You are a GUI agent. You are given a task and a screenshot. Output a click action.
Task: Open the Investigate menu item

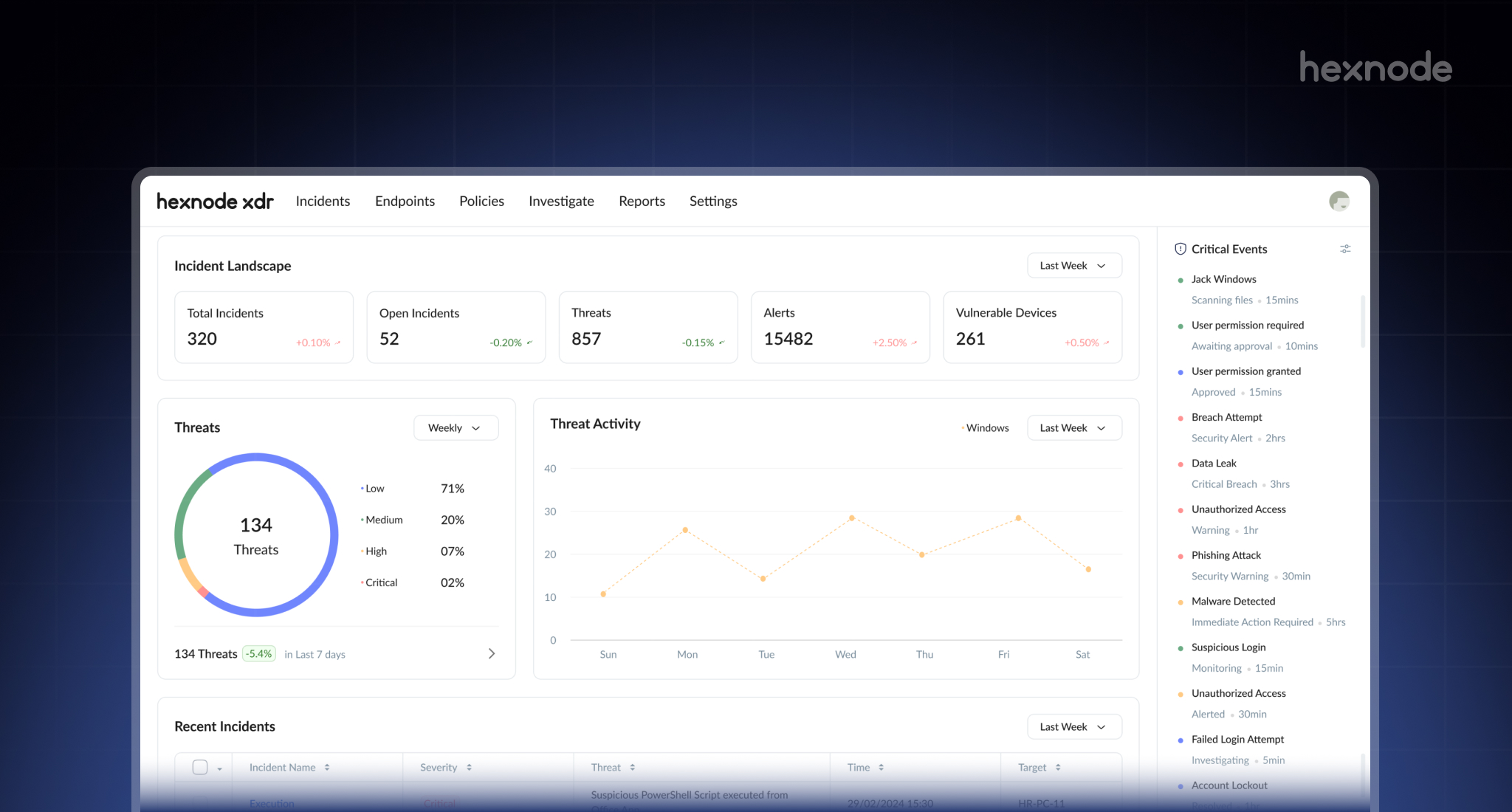[x=561, y=202]
